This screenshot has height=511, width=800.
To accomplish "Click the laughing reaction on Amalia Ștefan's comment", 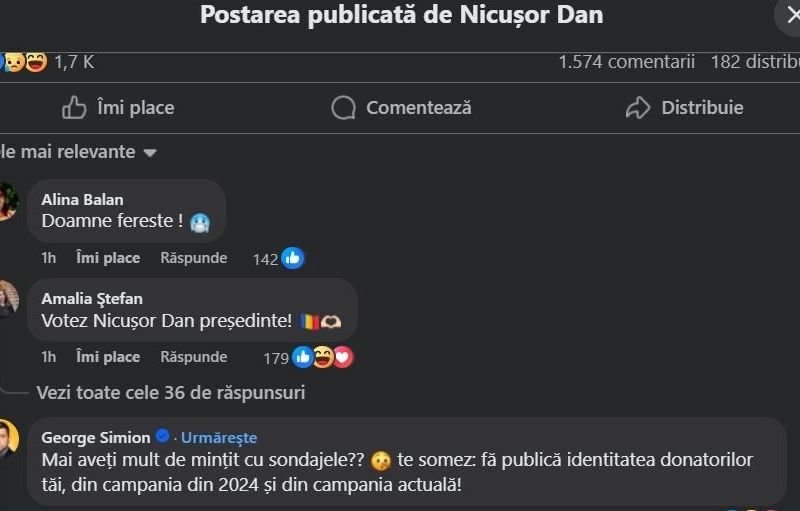I will pyautogui.click(x=323, y=357).
